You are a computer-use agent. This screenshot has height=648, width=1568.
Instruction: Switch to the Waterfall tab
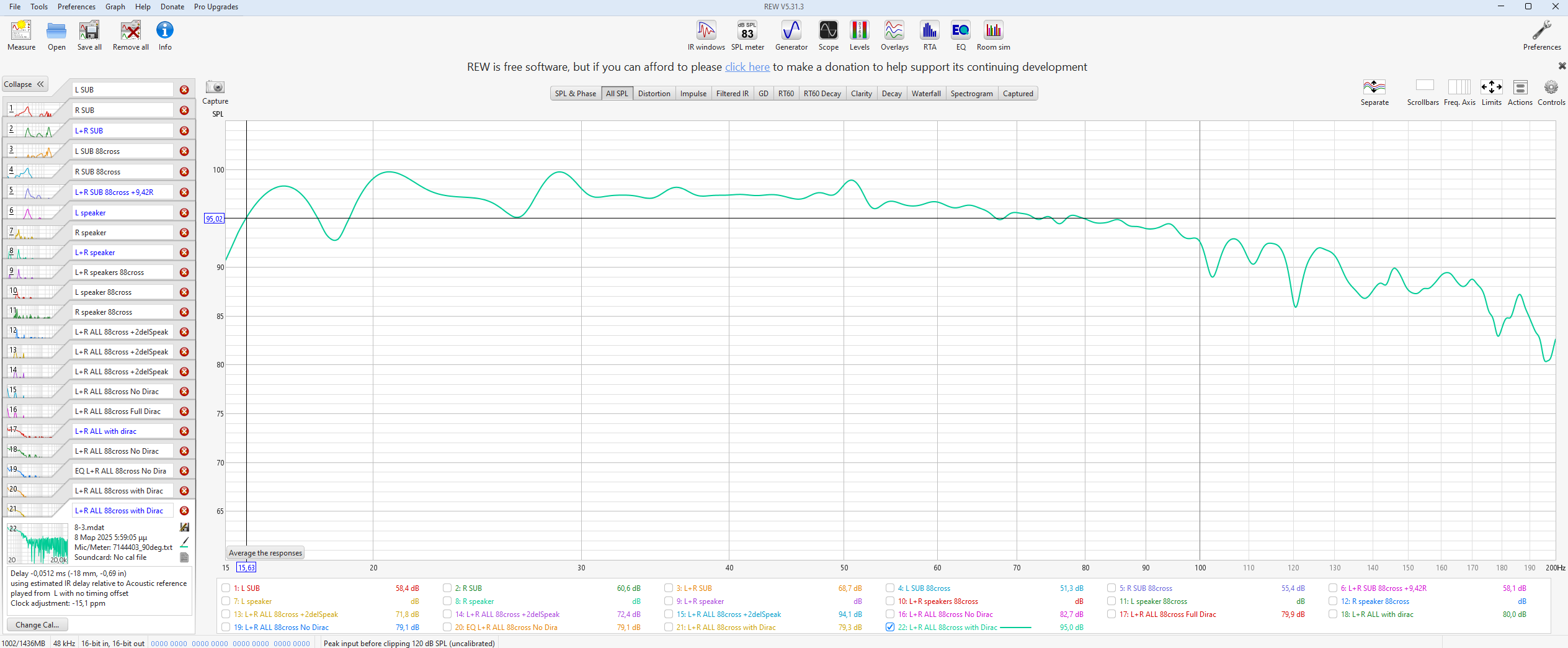925,94
